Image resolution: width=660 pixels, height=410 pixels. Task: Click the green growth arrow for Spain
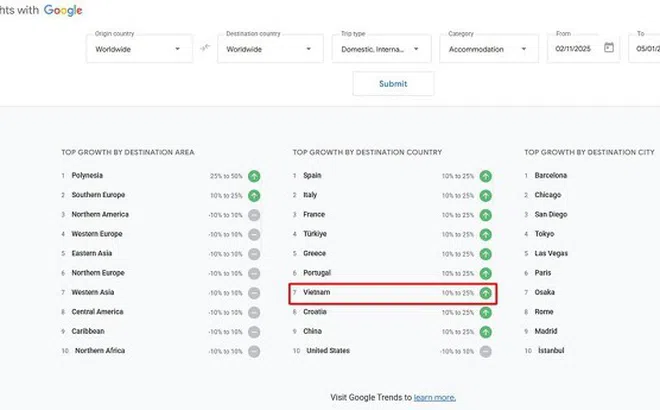[486, 176]
